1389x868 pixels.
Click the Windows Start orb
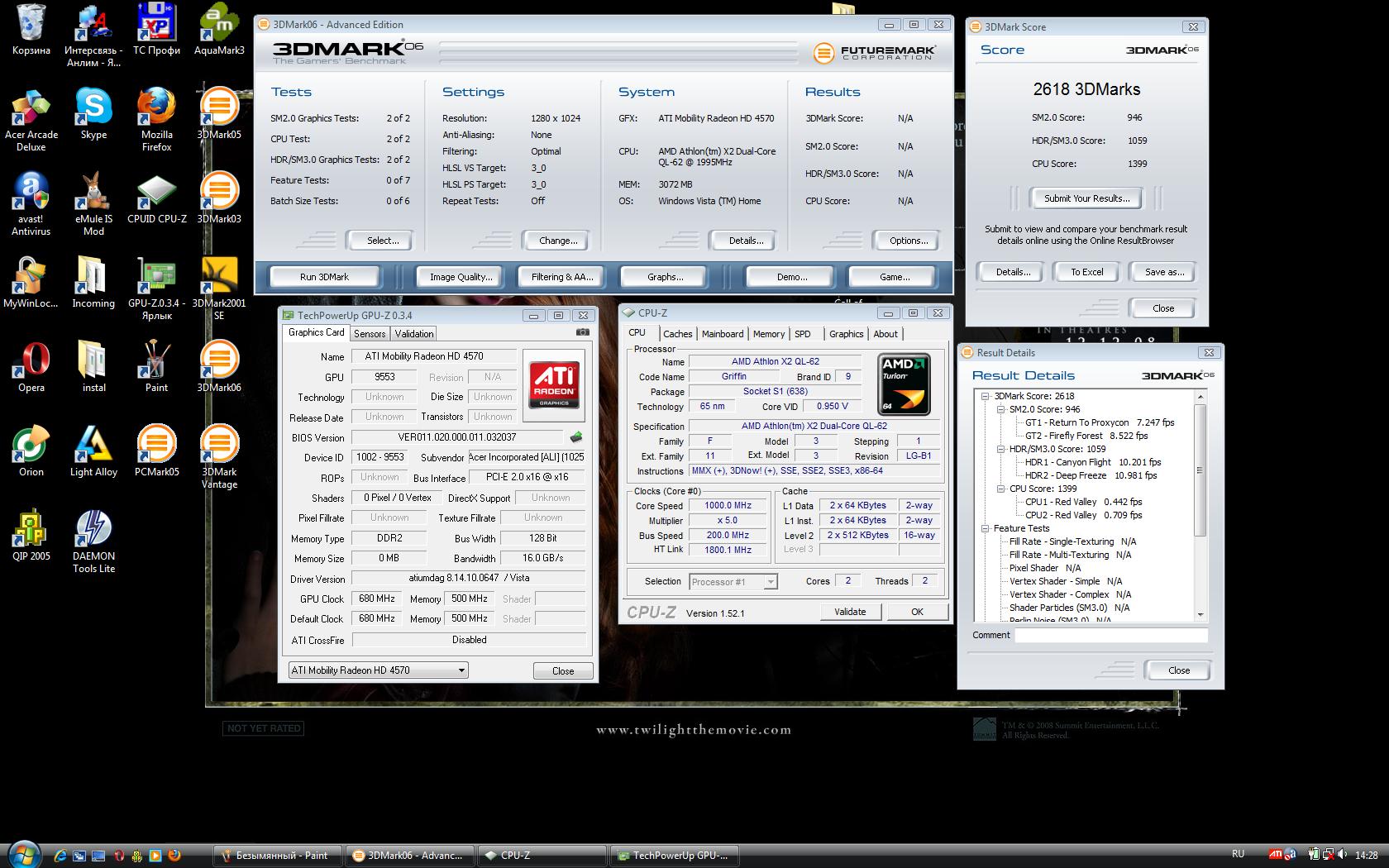coord(22,854)
